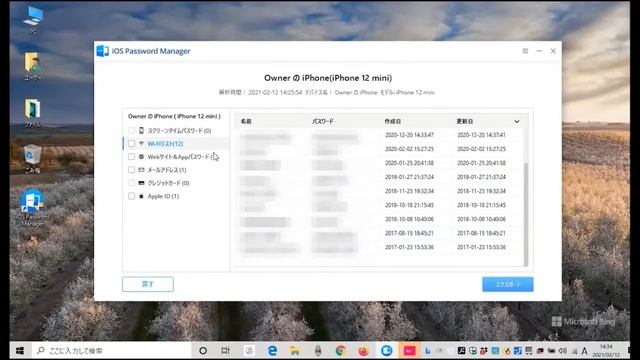Click the Cortana circle icon

[203, 351]
